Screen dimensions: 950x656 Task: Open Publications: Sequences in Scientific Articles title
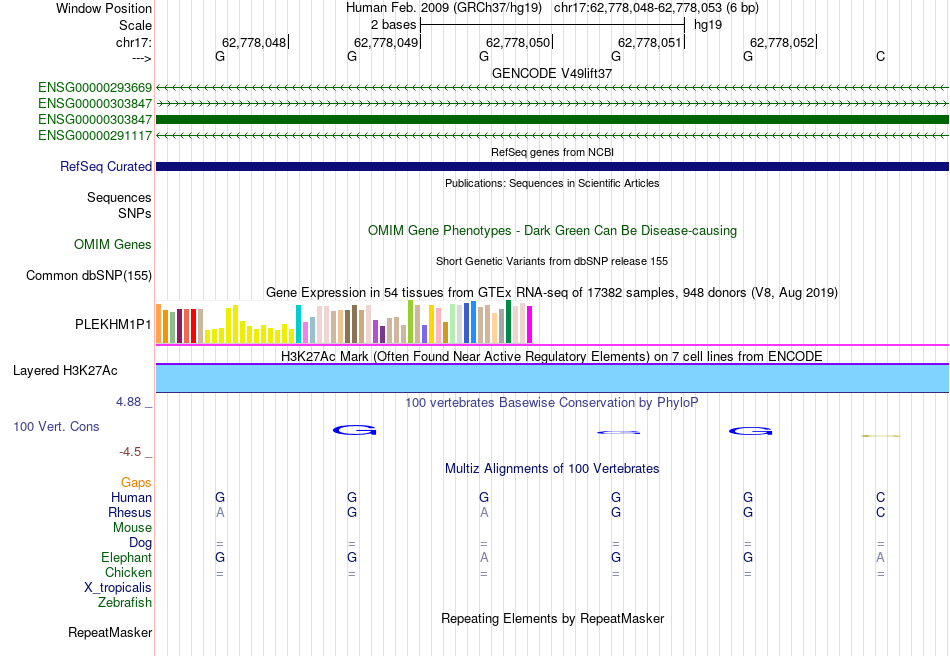pos(552,183)
